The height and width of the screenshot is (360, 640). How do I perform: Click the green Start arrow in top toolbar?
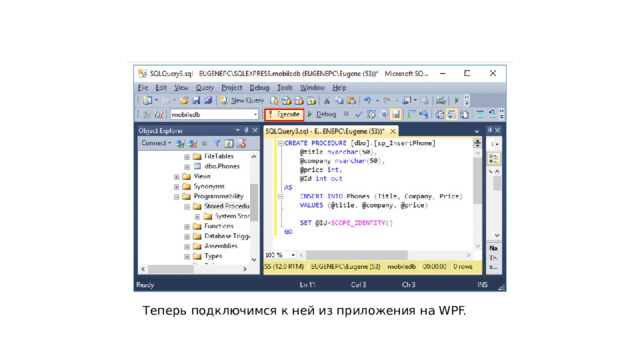tap(456, 100)
